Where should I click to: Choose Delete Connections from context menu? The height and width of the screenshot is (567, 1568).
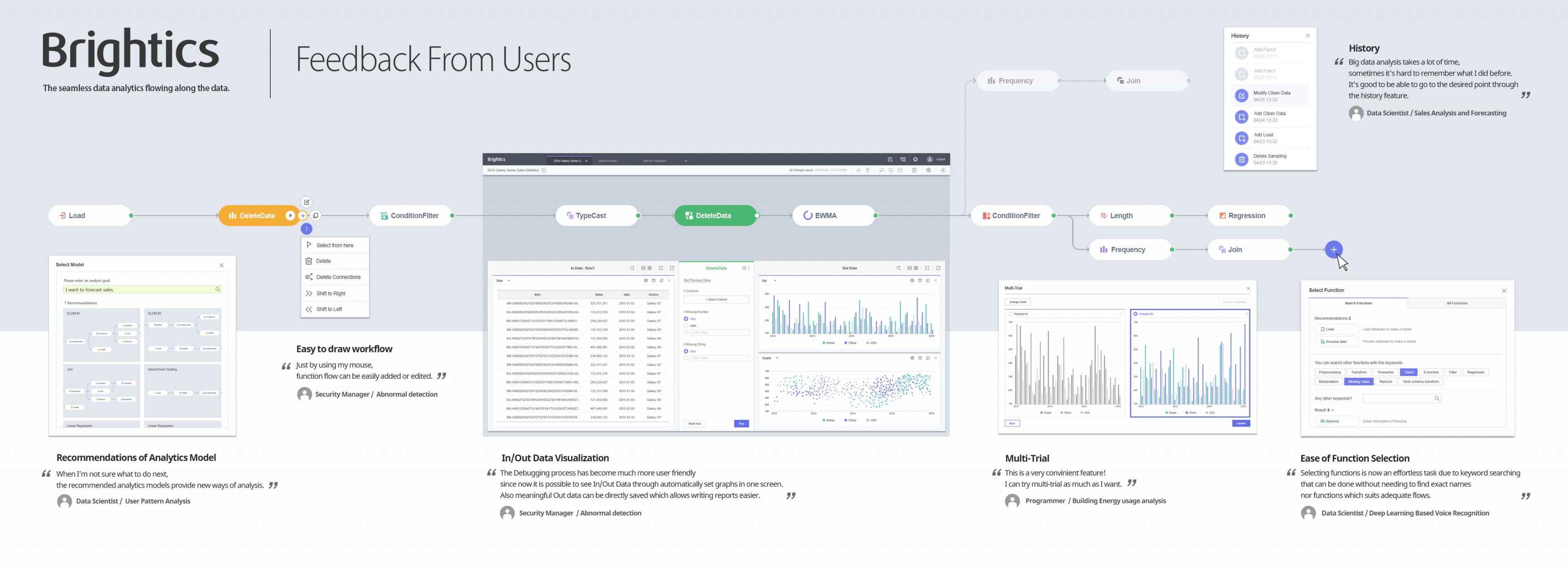338,277
